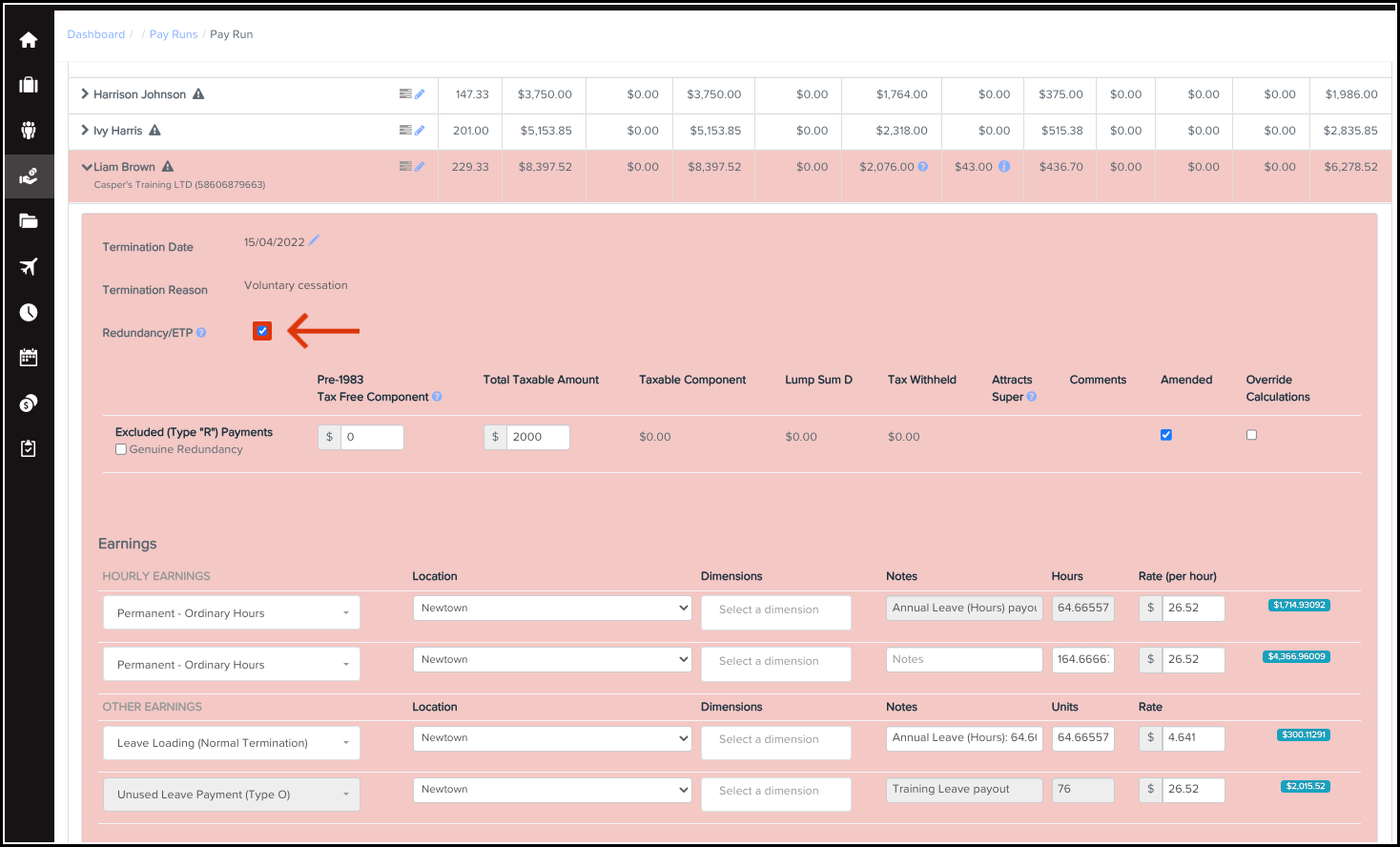Enable the Override Calculations checkbox
This screenshot has width=1400, height=847.
(1251, 435)
